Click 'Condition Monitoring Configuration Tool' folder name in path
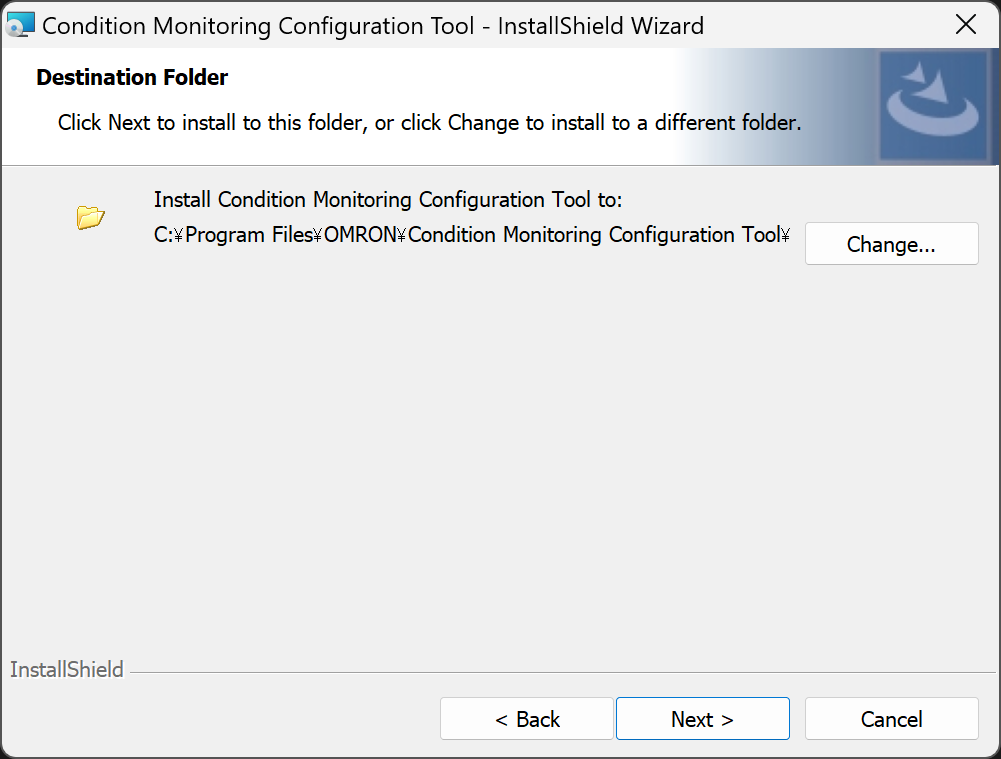 [x=593, y=235]
